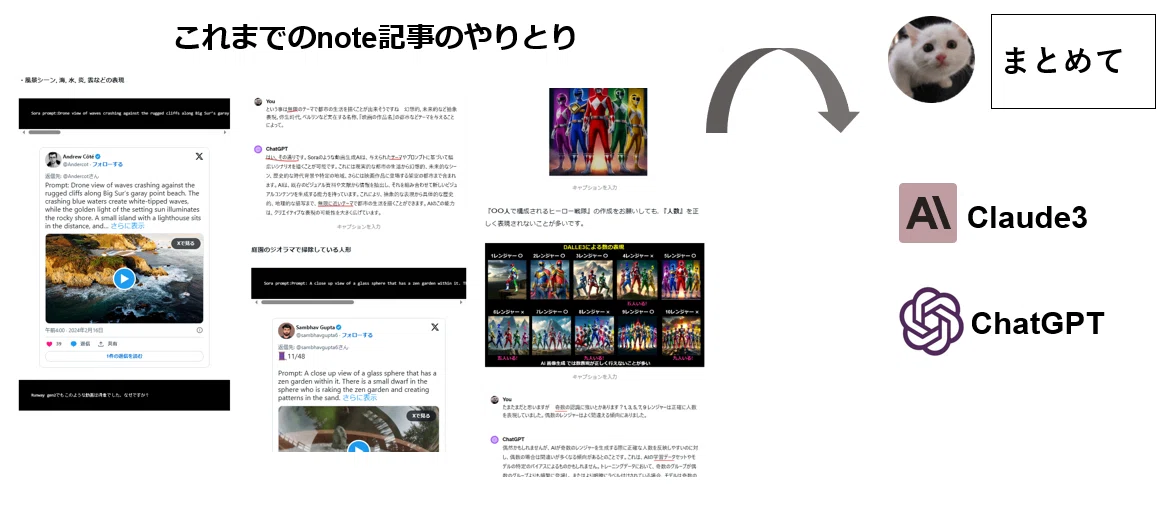Click right scroll arrow under glass sphere code block

pyautogui.click(x=463, y=302)
